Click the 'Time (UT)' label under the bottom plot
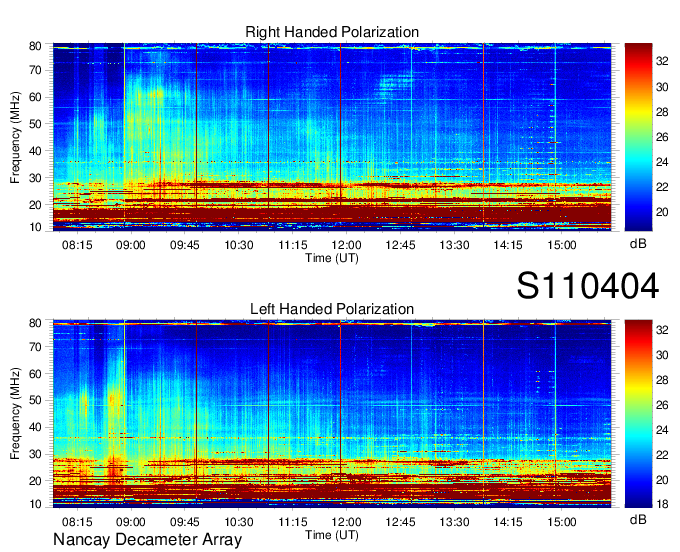680x552 pixels. tap(332, 535)
